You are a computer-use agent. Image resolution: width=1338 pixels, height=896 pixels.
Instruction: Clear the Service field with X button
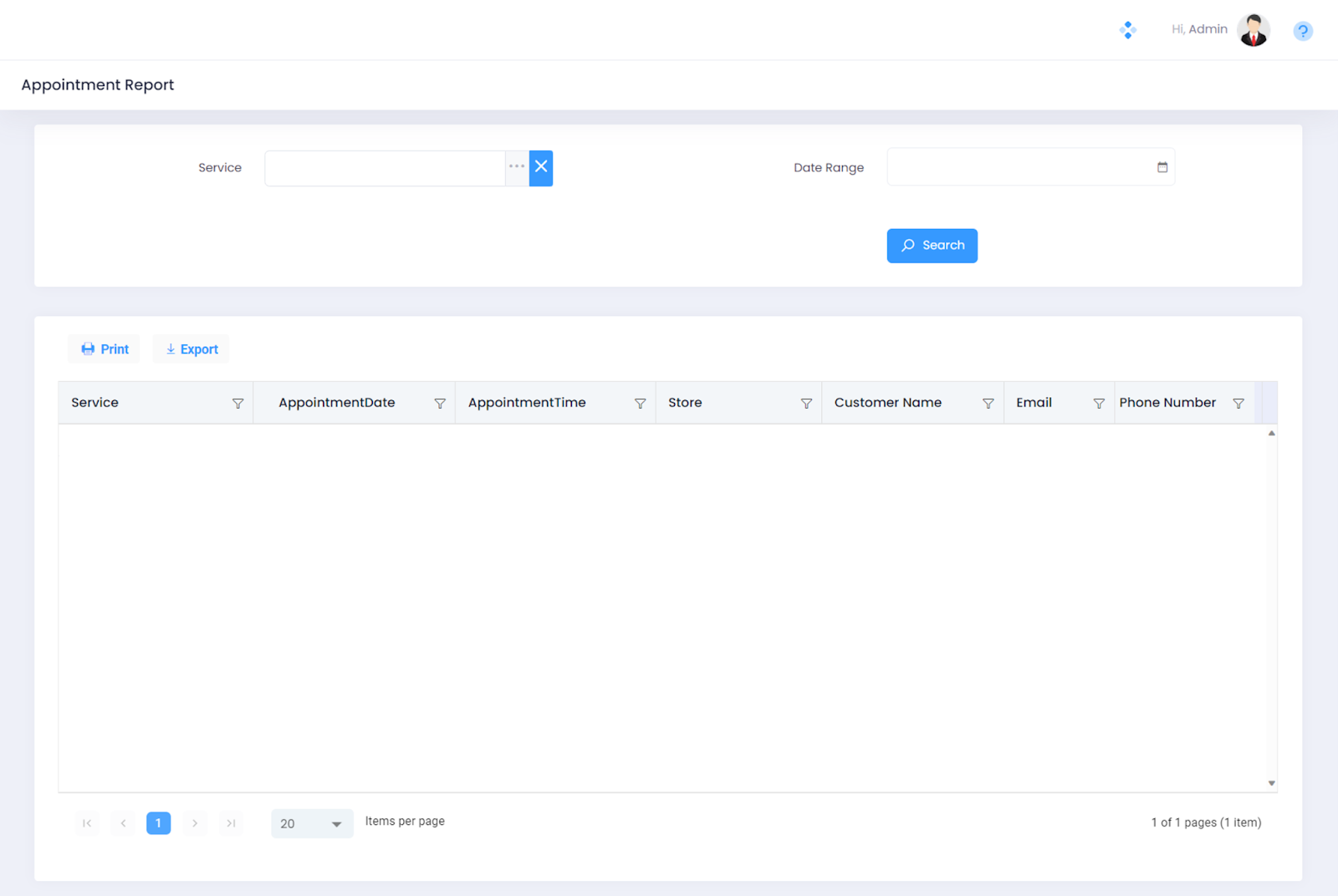point(541,167)
